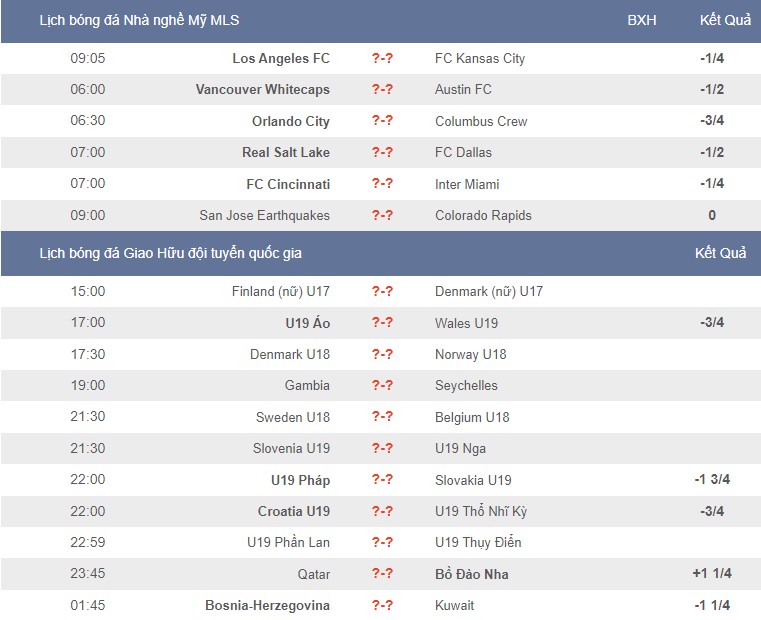Open Lịch bóng đá Nhà nghề Mỹ MLS title
Image resolution: width=761 pixels, height=620 pixels.
pos(139,20)
